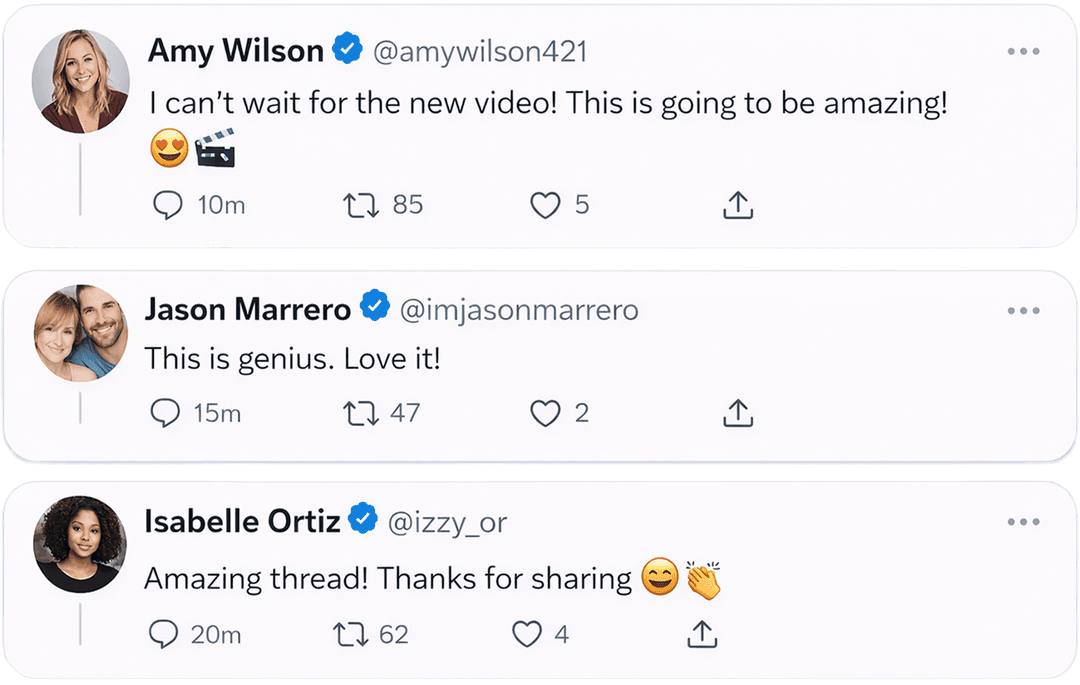Screen dimensions: 1080x685
Task: Reply to Amy Wilson's tweet
Action: 167,206
